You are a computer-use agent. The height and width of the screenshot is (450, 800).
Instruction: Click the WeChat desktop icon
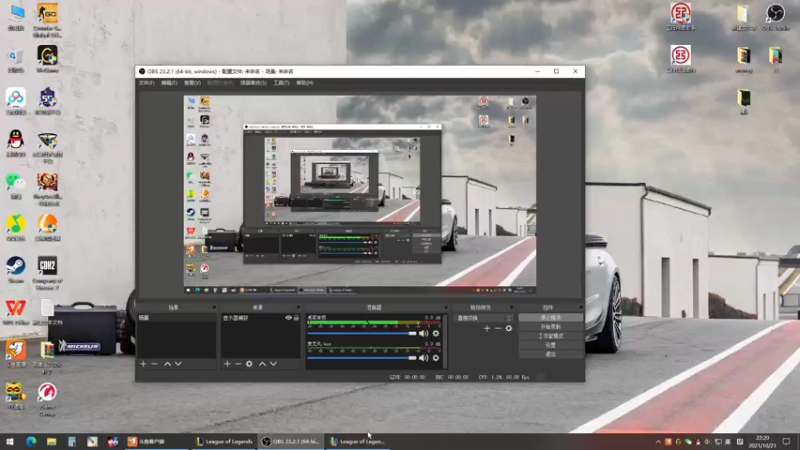click(16, 185)
